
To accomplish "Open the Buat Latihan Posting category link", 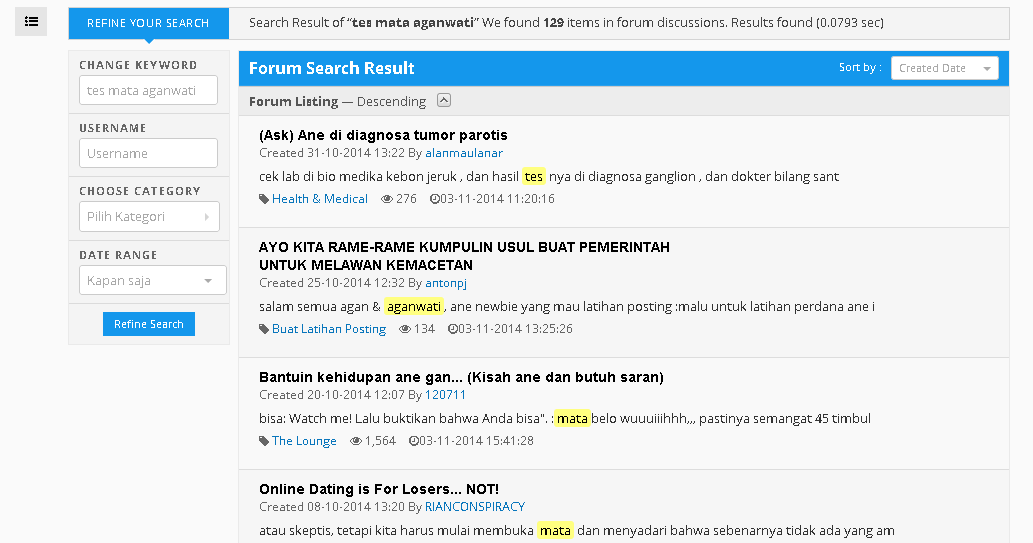I will 329,329.
